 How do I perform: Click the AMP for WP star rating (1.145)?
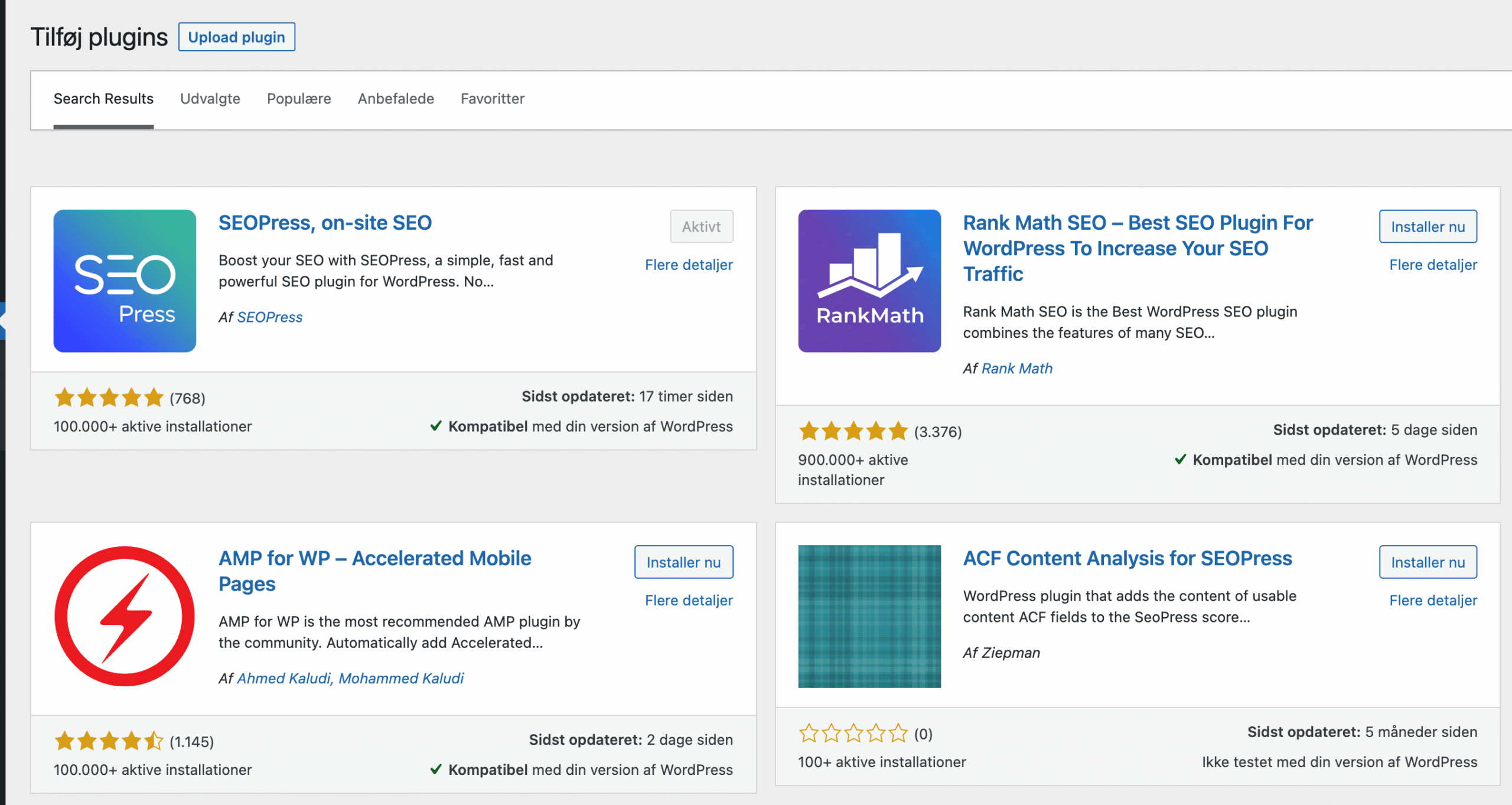109,741
